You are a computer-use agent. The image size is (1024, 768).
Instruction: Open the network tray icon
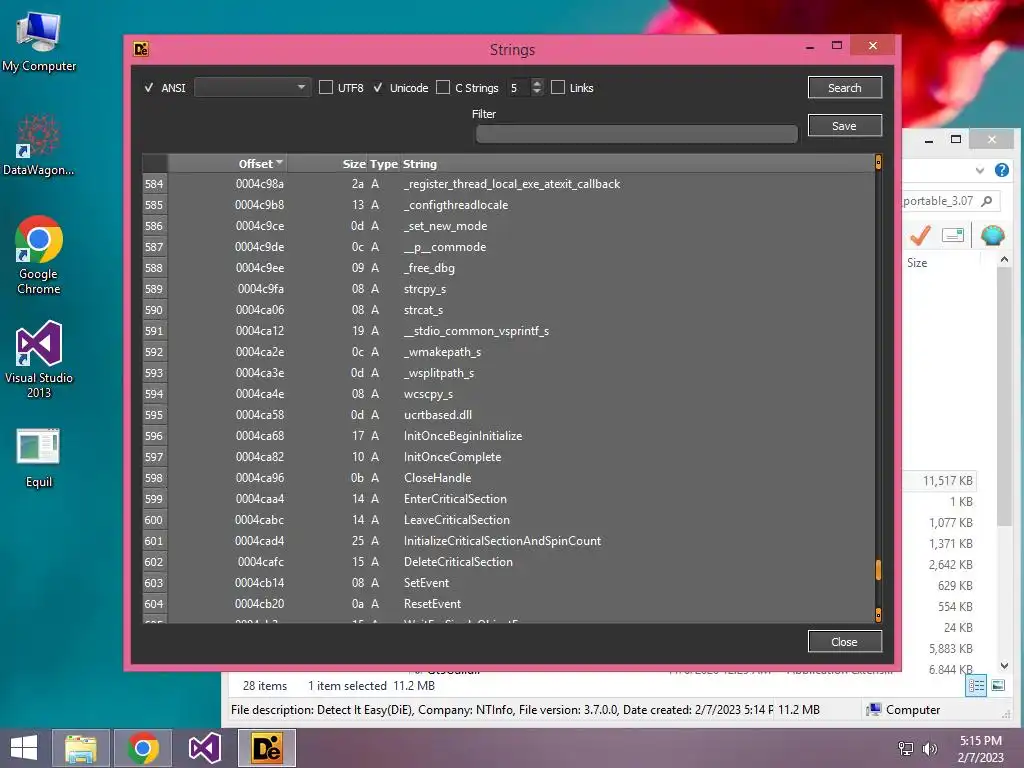tap(906, 749)
